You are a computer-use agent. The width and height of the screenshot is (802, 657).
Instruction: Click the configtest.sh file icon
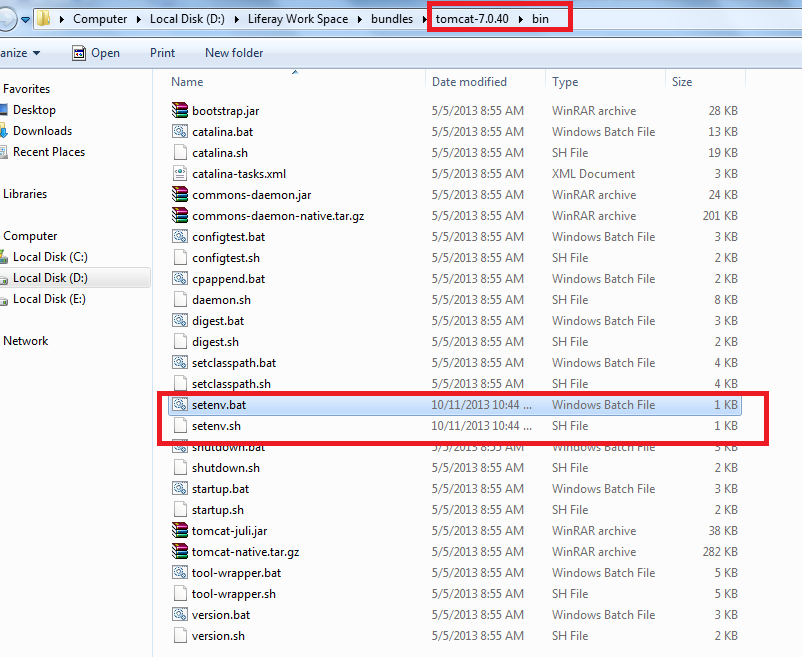(180, 257)
